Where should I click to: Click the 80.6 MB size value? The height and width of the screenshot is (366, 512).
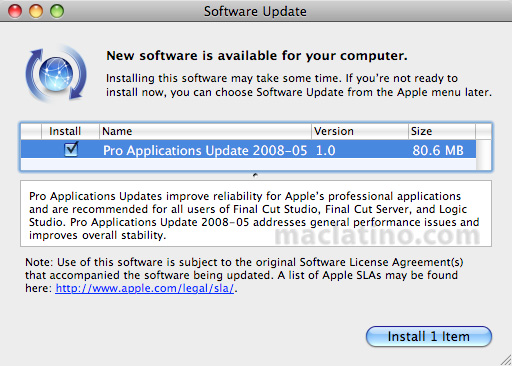click(438, 150)
